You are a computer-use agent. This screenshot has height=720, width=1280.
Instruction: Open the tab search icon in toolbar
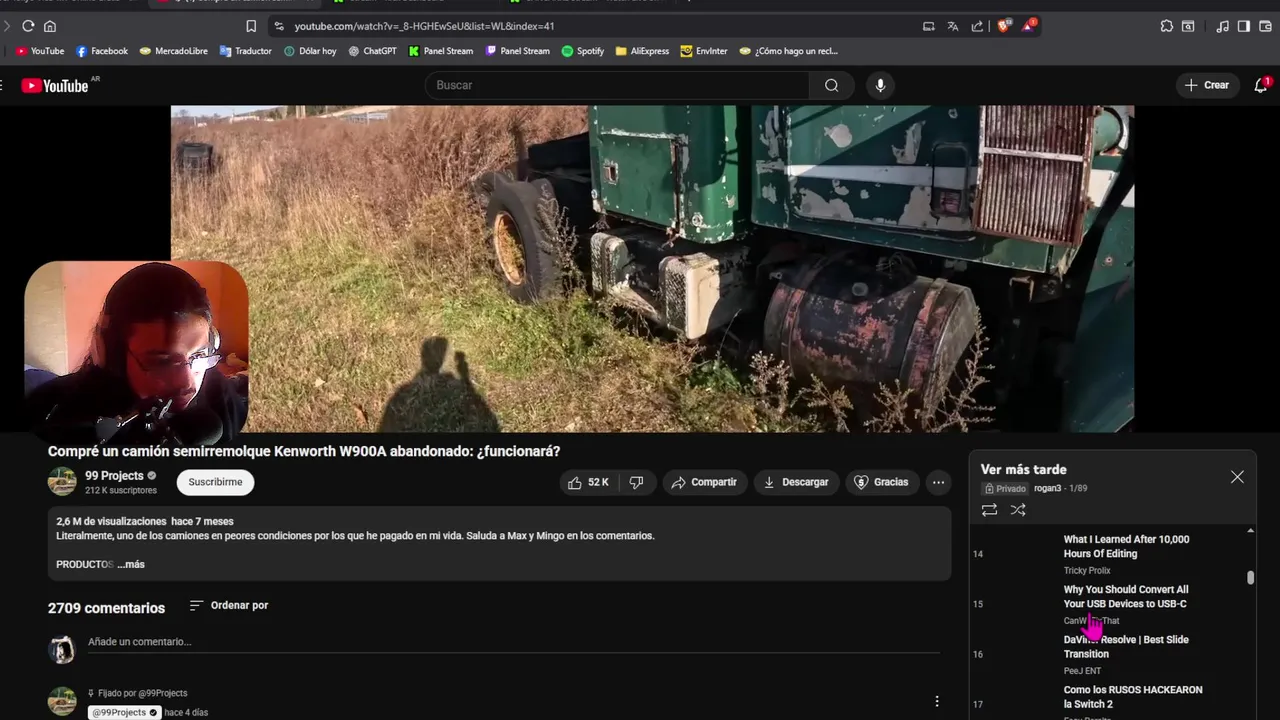1188,26
